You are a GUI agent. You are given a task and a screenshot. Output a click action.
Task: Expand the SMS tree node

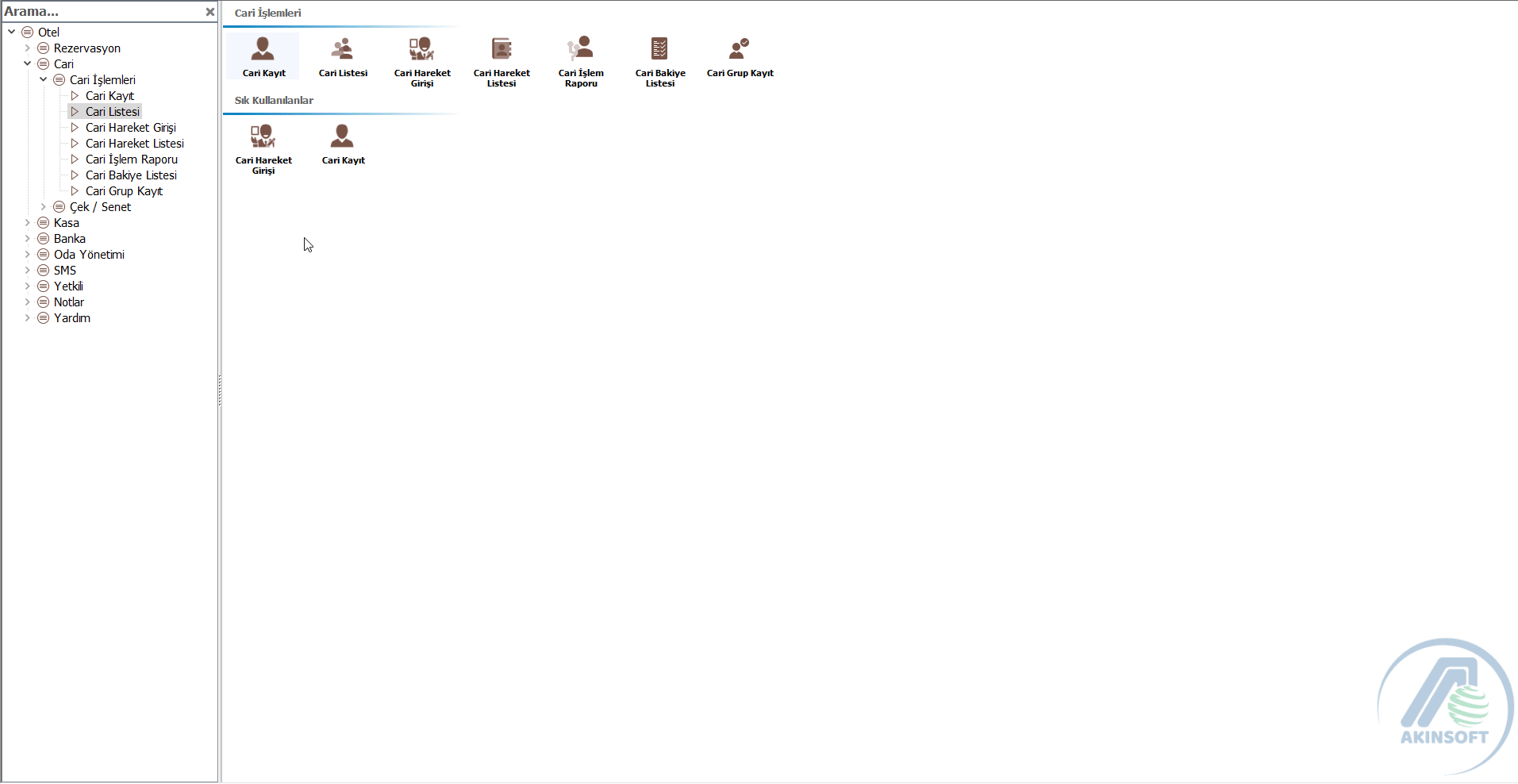tap(27, 270)
